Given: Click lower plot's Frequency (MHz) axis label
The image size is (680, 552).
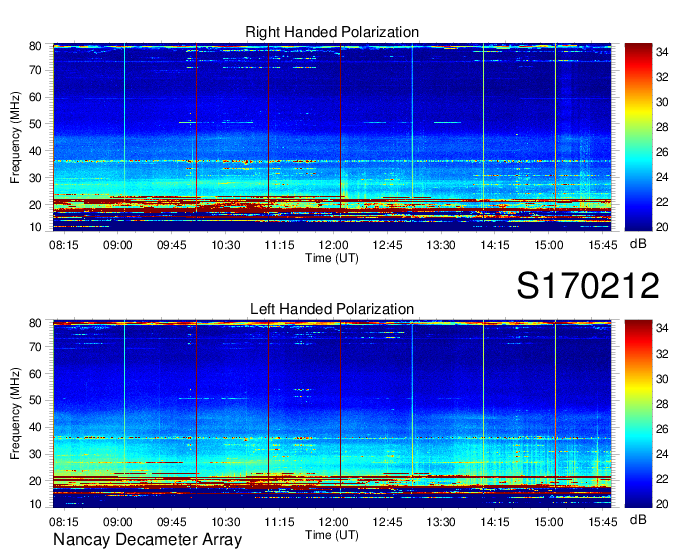Looking at the screenshot, I should click(x=15, y=414).
